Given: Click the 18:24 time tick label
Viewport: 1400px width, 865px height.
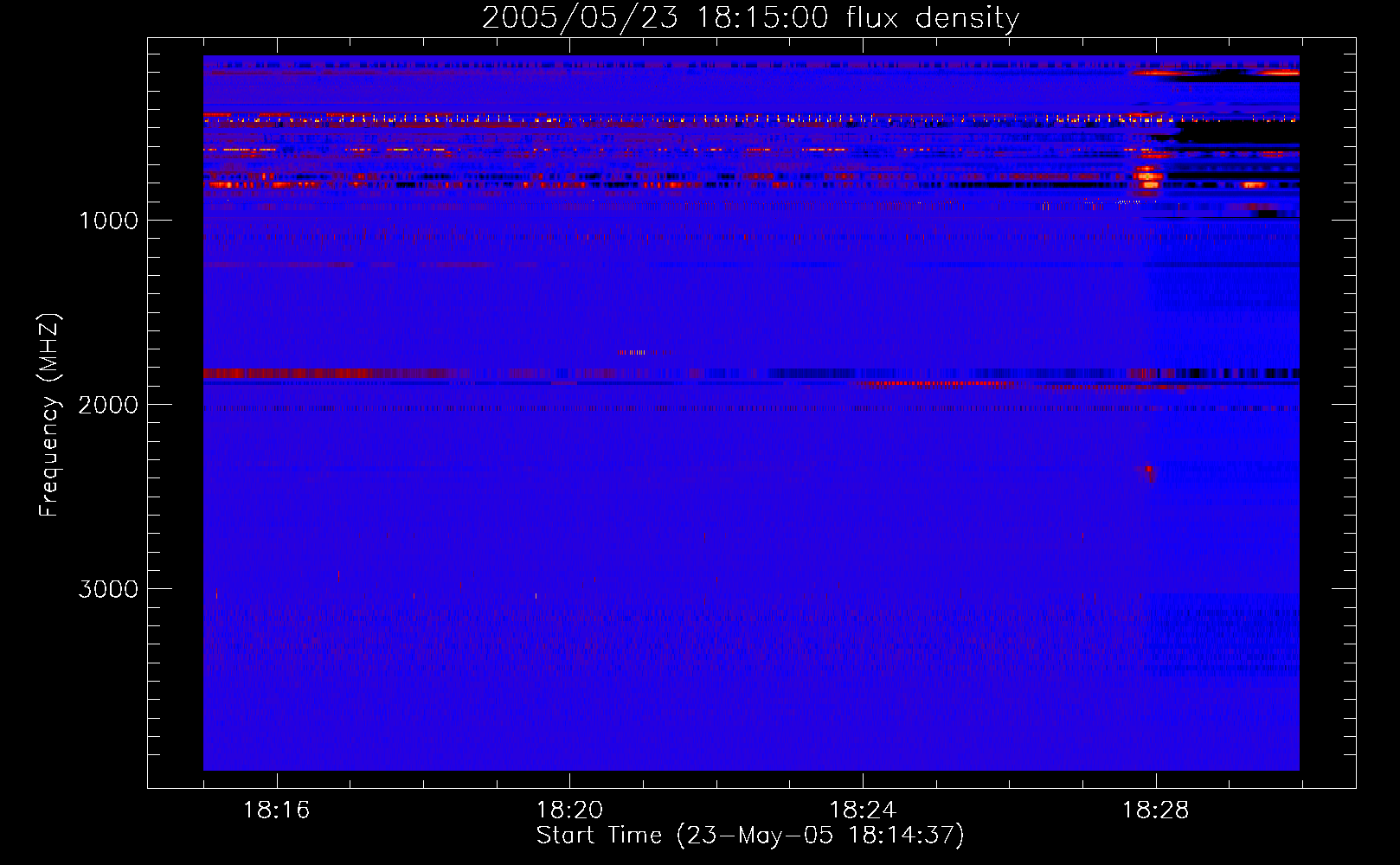Looking at the screenshot, I should 863,811.
